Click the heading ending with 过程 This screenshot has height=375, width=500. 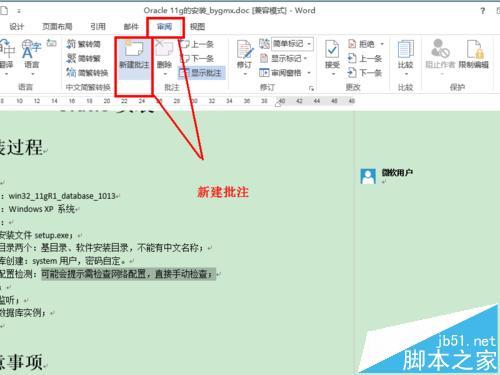[21, 147]
